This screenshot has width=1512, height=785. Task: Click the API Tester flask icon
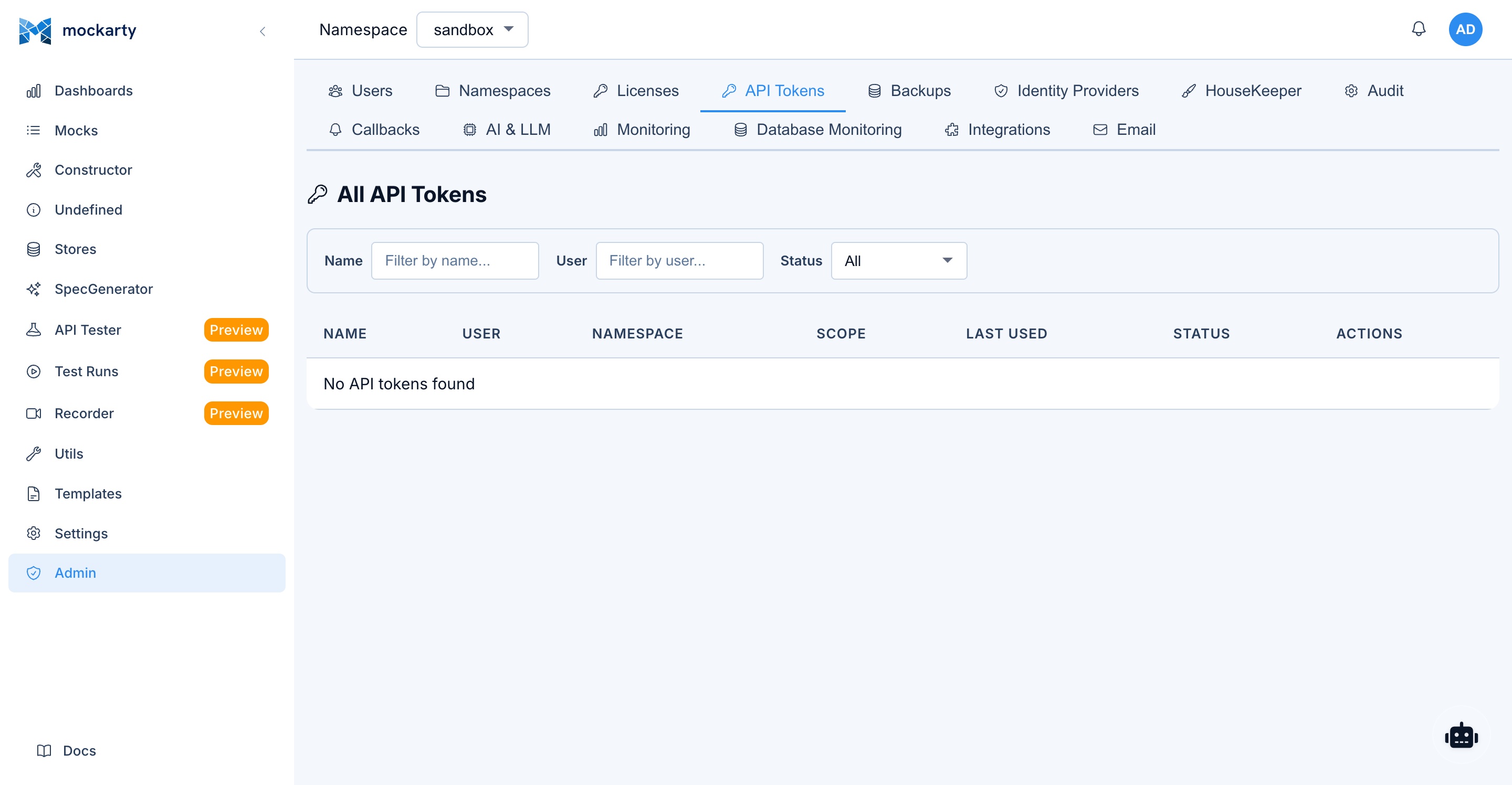[x=34, y=330]
